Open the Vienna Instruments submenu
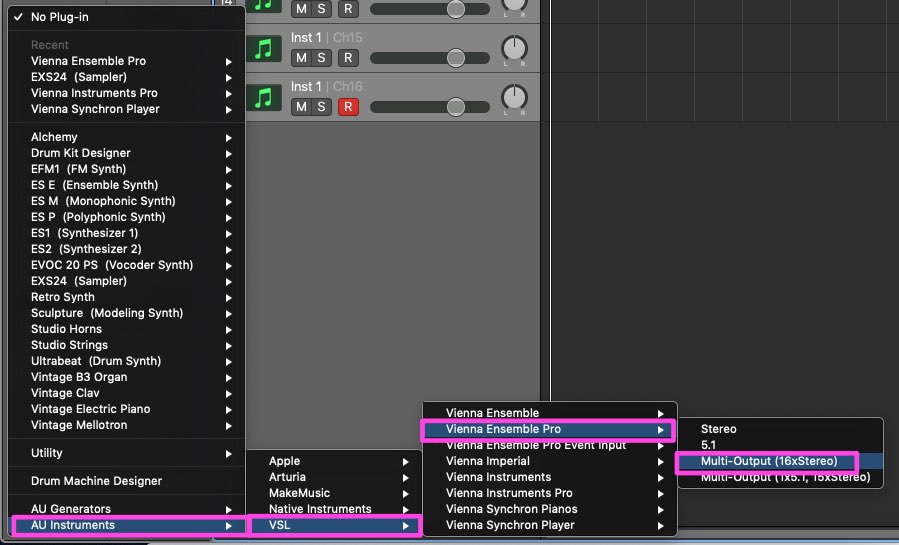 (x=550, y=477)
